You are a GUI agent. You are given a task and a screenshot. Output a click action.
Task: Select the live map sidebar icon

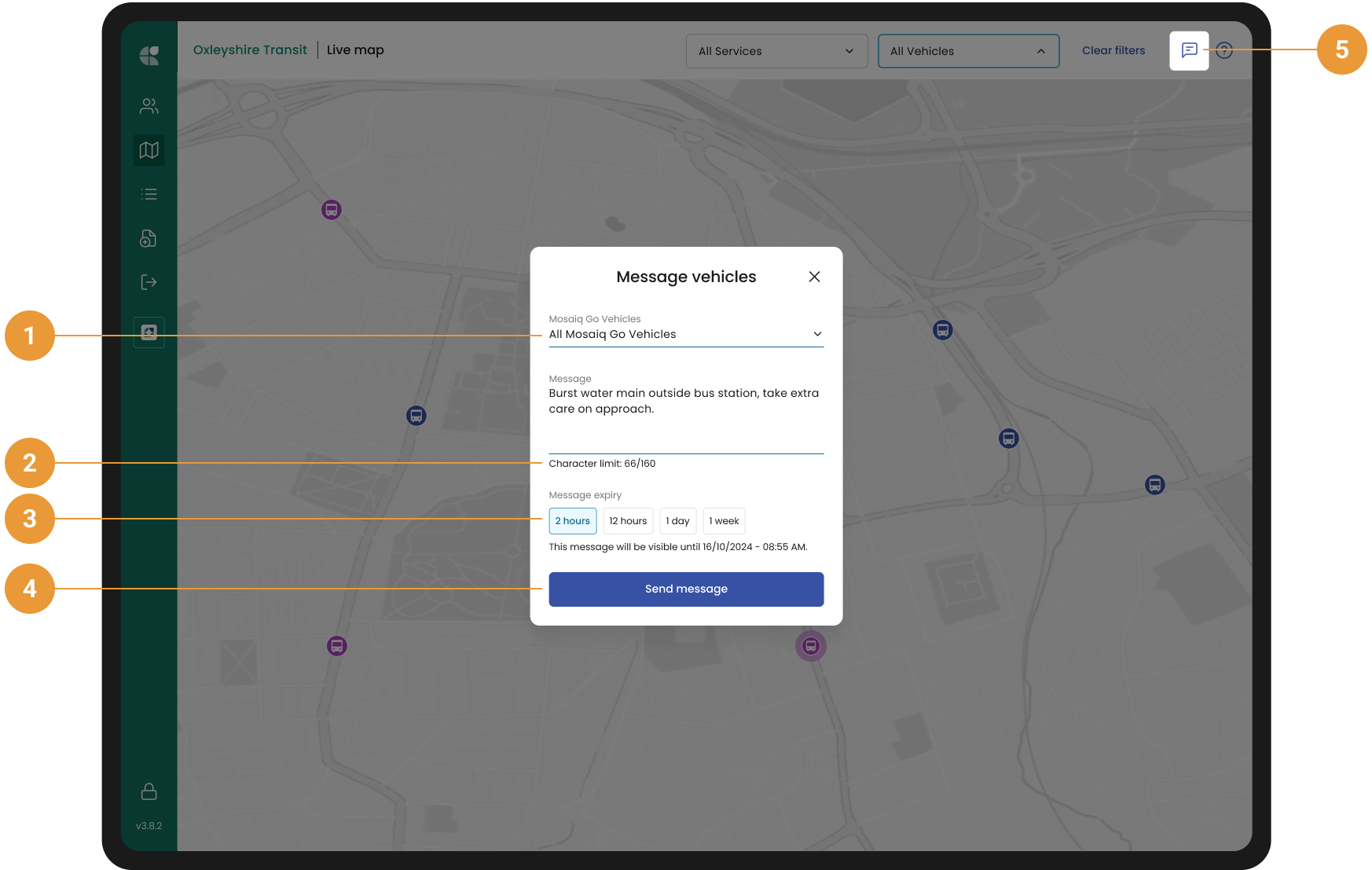(149, 150)
